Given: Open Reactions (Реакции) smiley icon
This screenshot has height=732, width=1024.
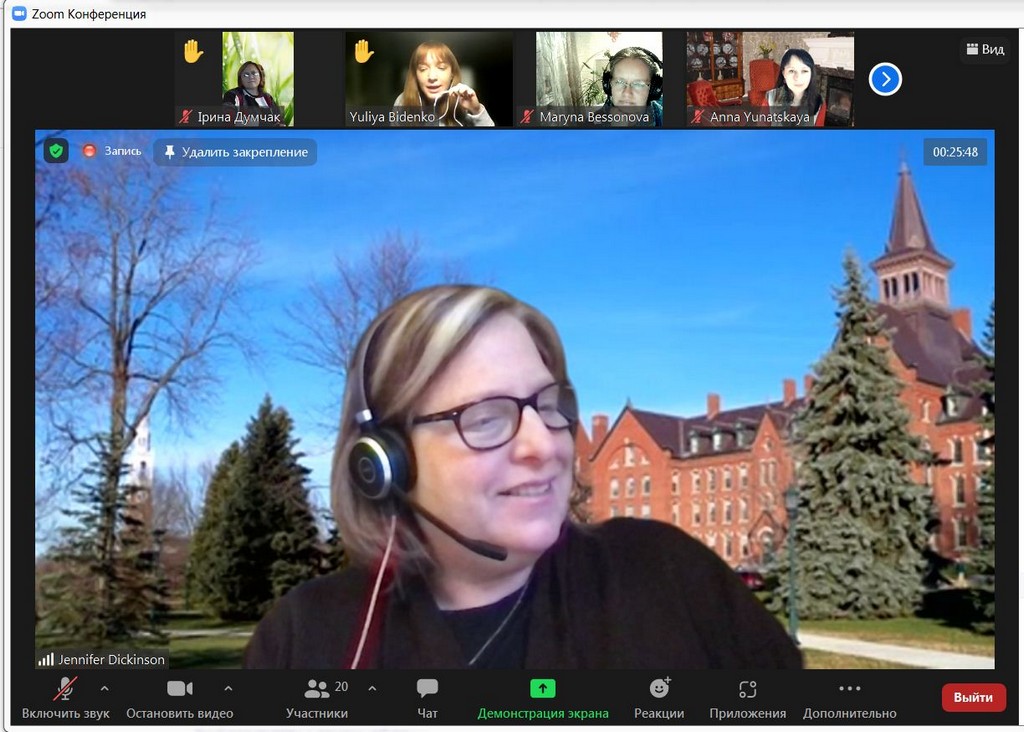Looking at the screenshot, I should 659,688.
